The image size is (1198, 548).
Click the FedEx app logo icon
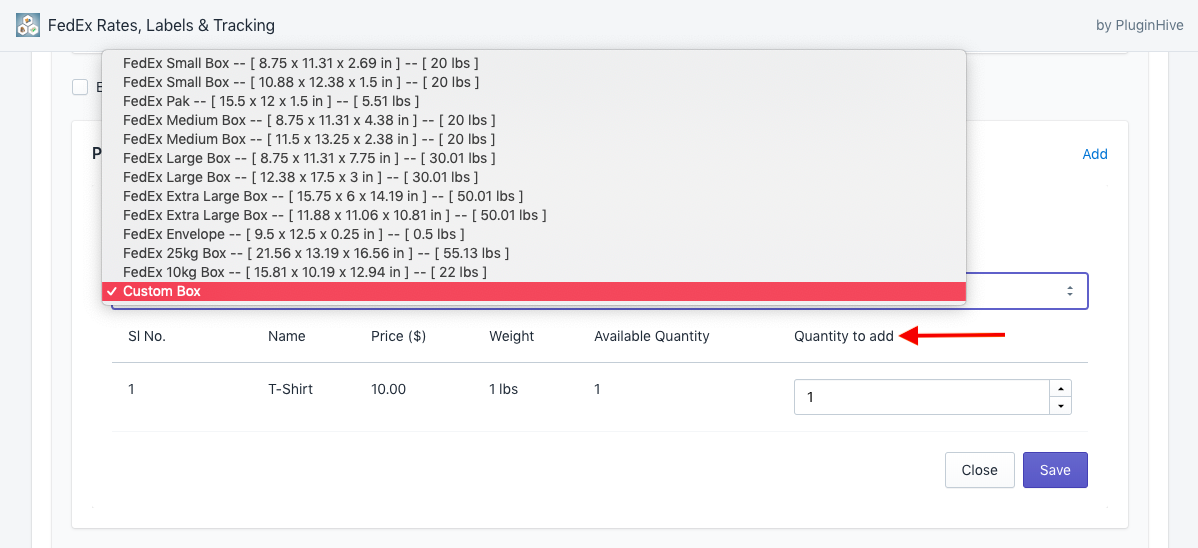[x=28, y=25]
